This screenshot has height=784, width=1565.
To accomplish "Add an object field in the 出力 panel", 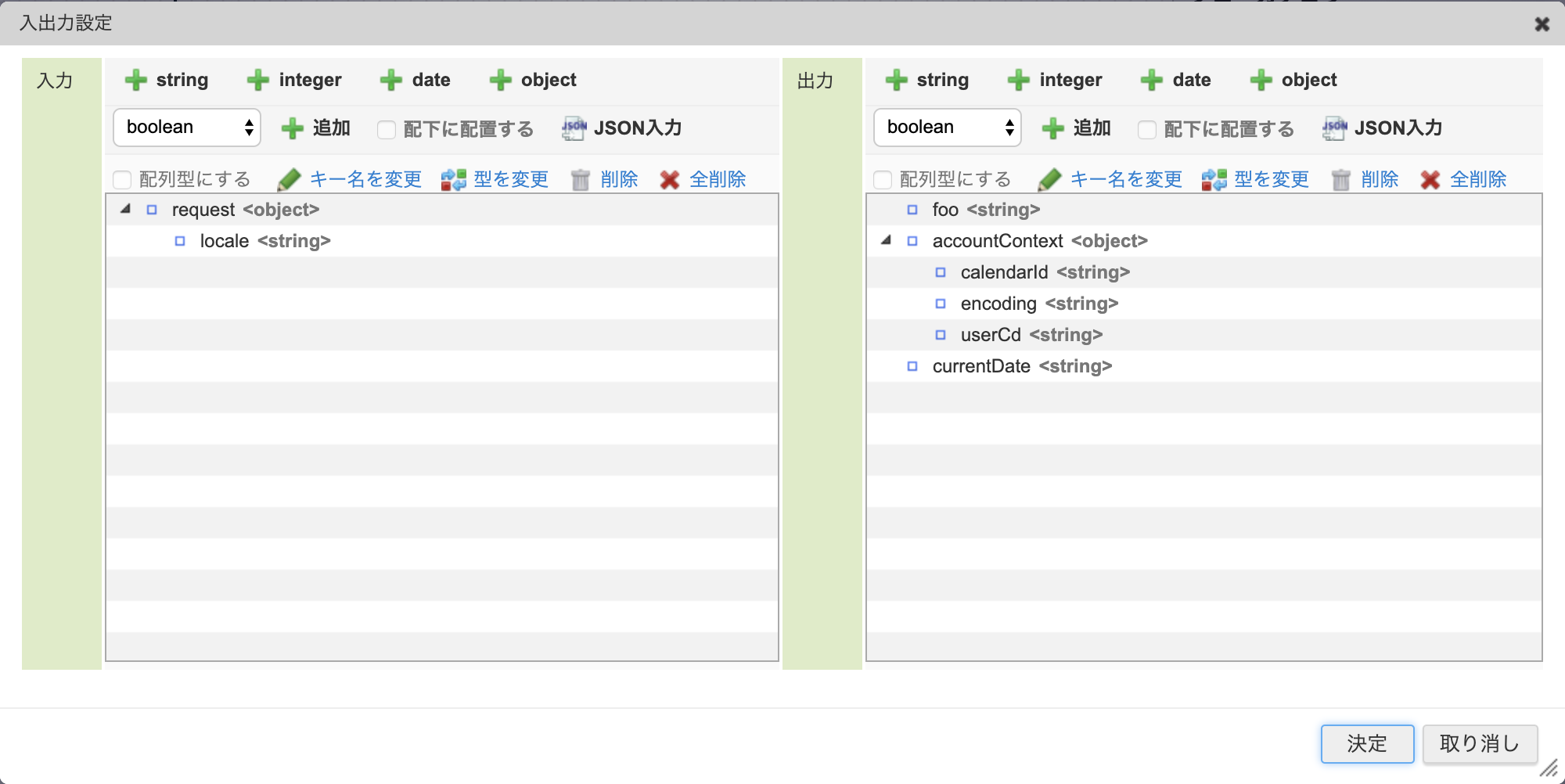I will 1293,79.
